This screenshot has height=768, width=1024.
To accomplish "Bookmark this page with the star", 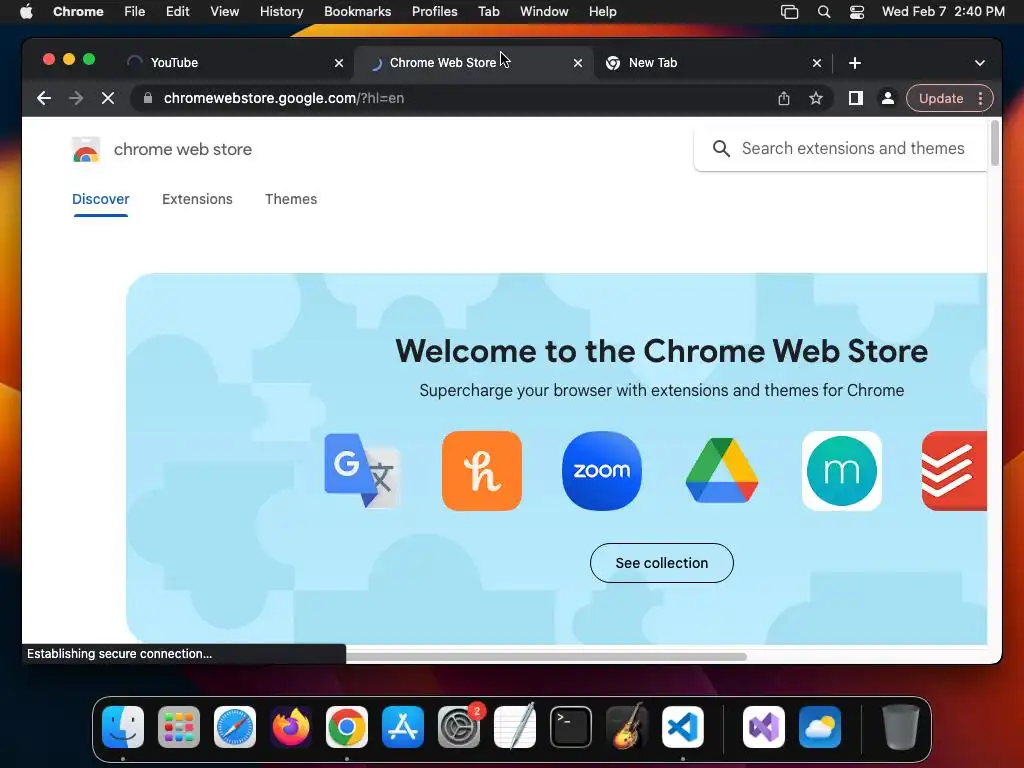I will pos(816,98).
